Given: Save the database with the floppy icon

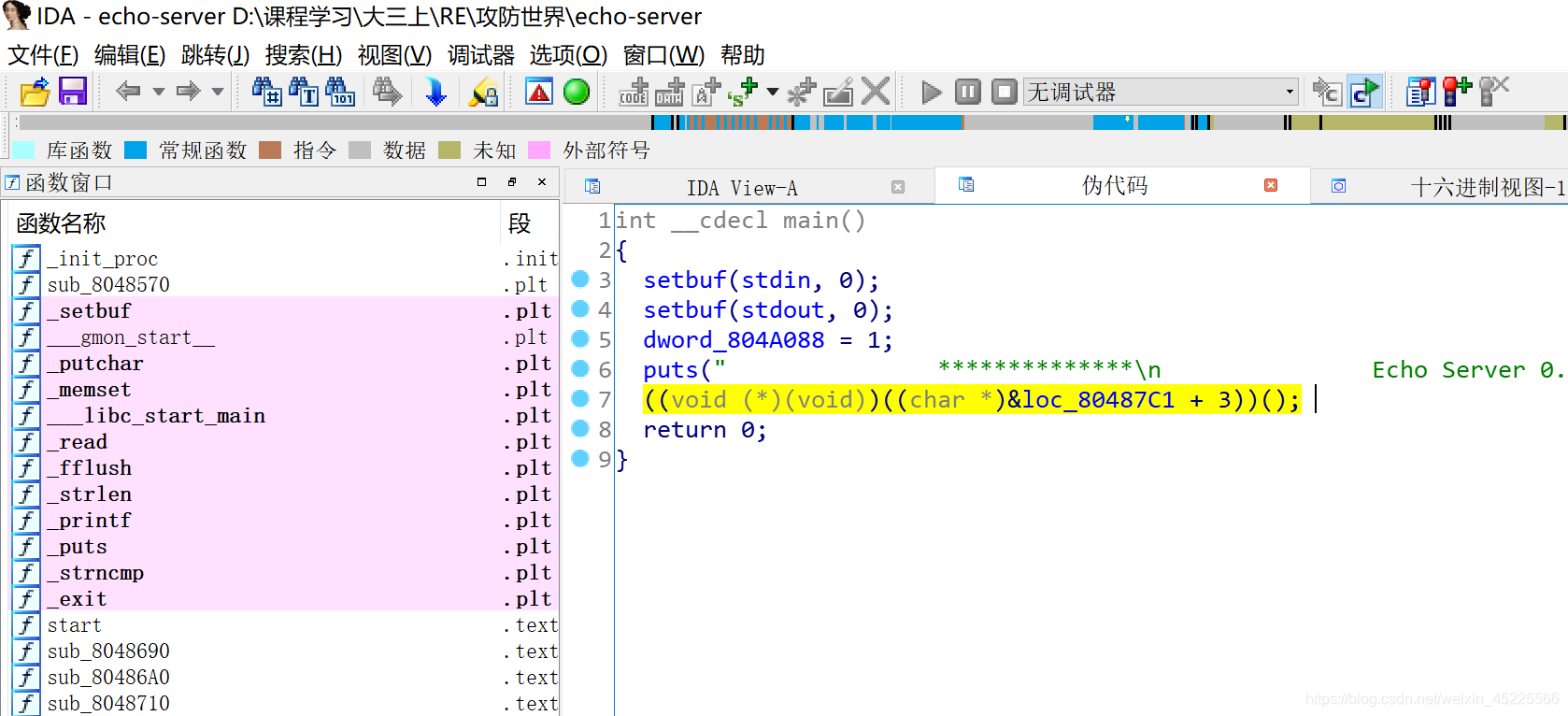Looking at the screenshot, I should [x=73, y=92].
